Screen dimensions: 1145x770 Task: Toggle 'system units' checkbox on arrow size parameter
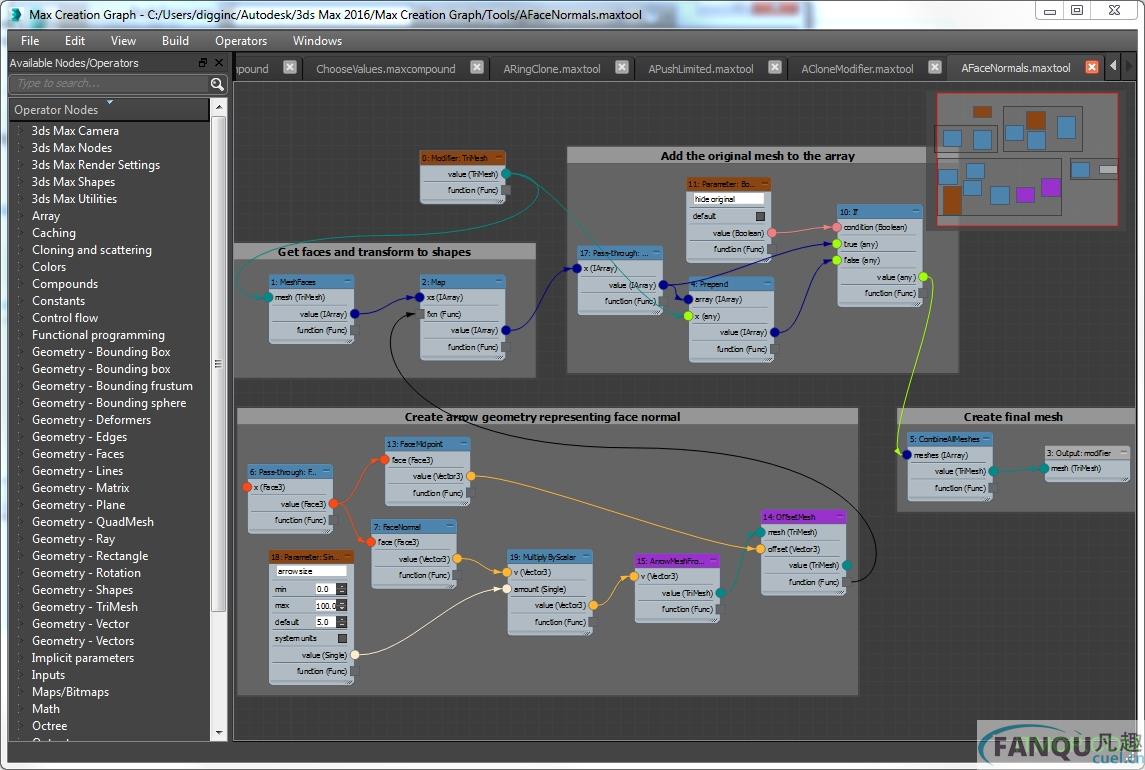click(x=342, y=639)
